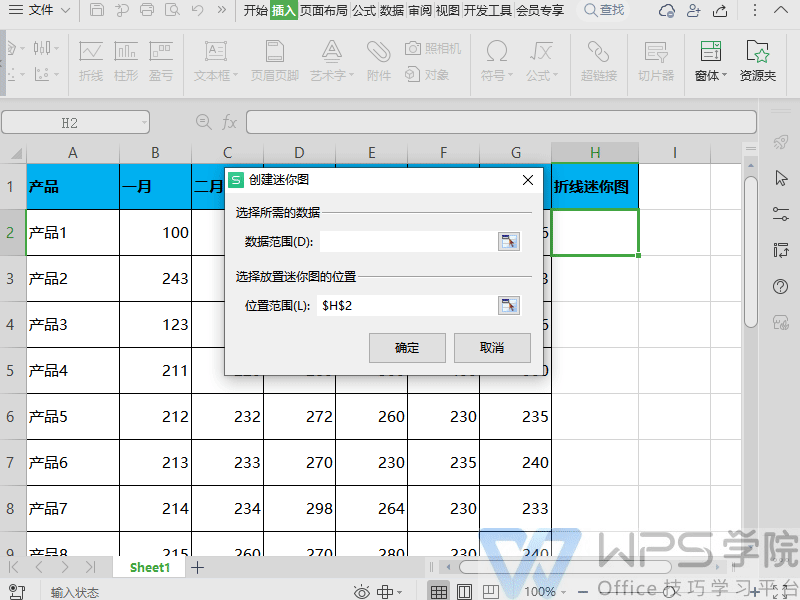Switch to the 视图 ribbon tab
Viewport: 800px width, 600px height.
click(447, 10)
